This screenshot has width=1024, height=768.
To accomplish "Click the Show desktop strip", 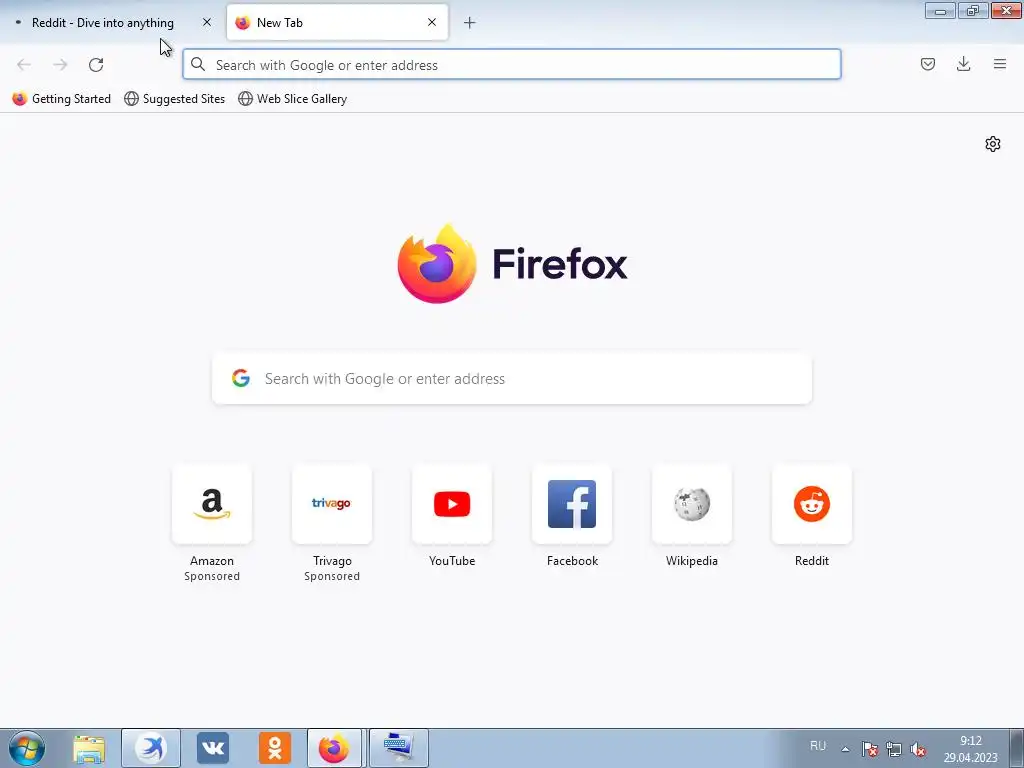I will click(x=1016, y=748).
